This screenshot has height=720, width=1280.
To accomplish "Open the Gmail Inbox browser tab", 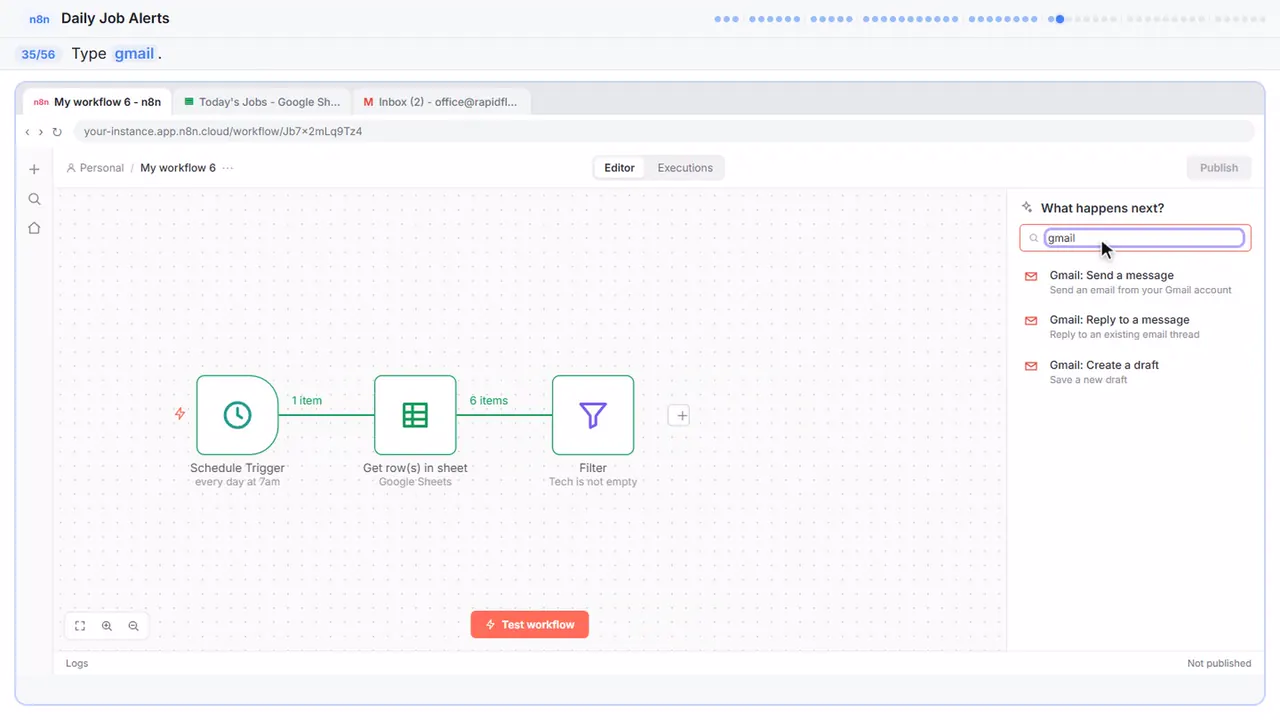I will pos(441,102).
